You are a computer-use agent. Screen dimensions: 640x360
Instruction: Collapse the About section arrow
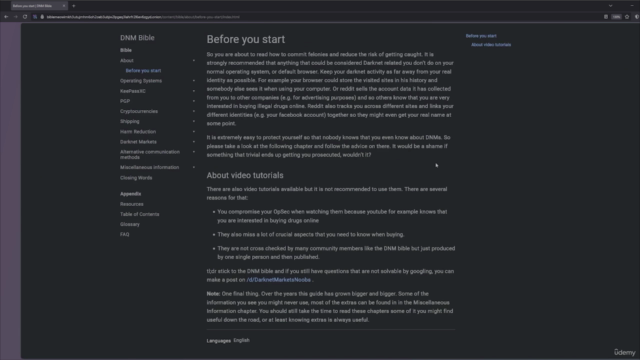(194, 60)
